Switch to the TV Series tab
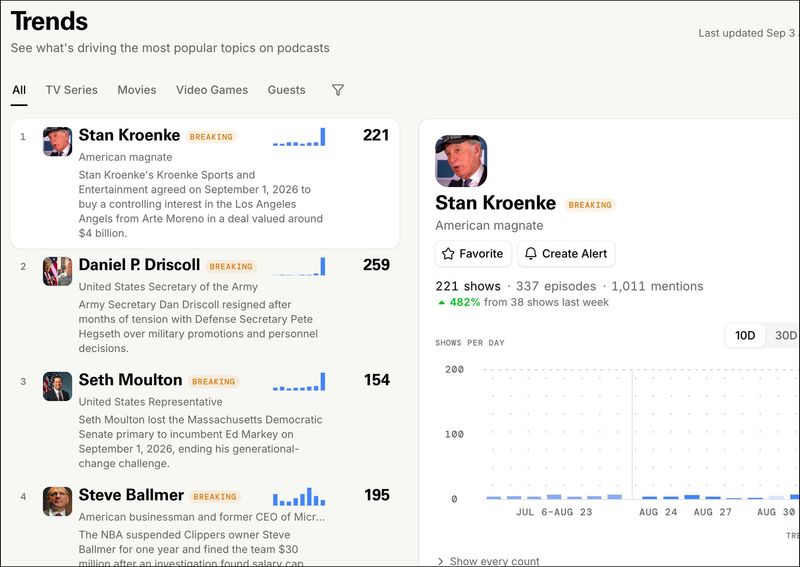The image size is (800, 567). click(x=71, y=90)
